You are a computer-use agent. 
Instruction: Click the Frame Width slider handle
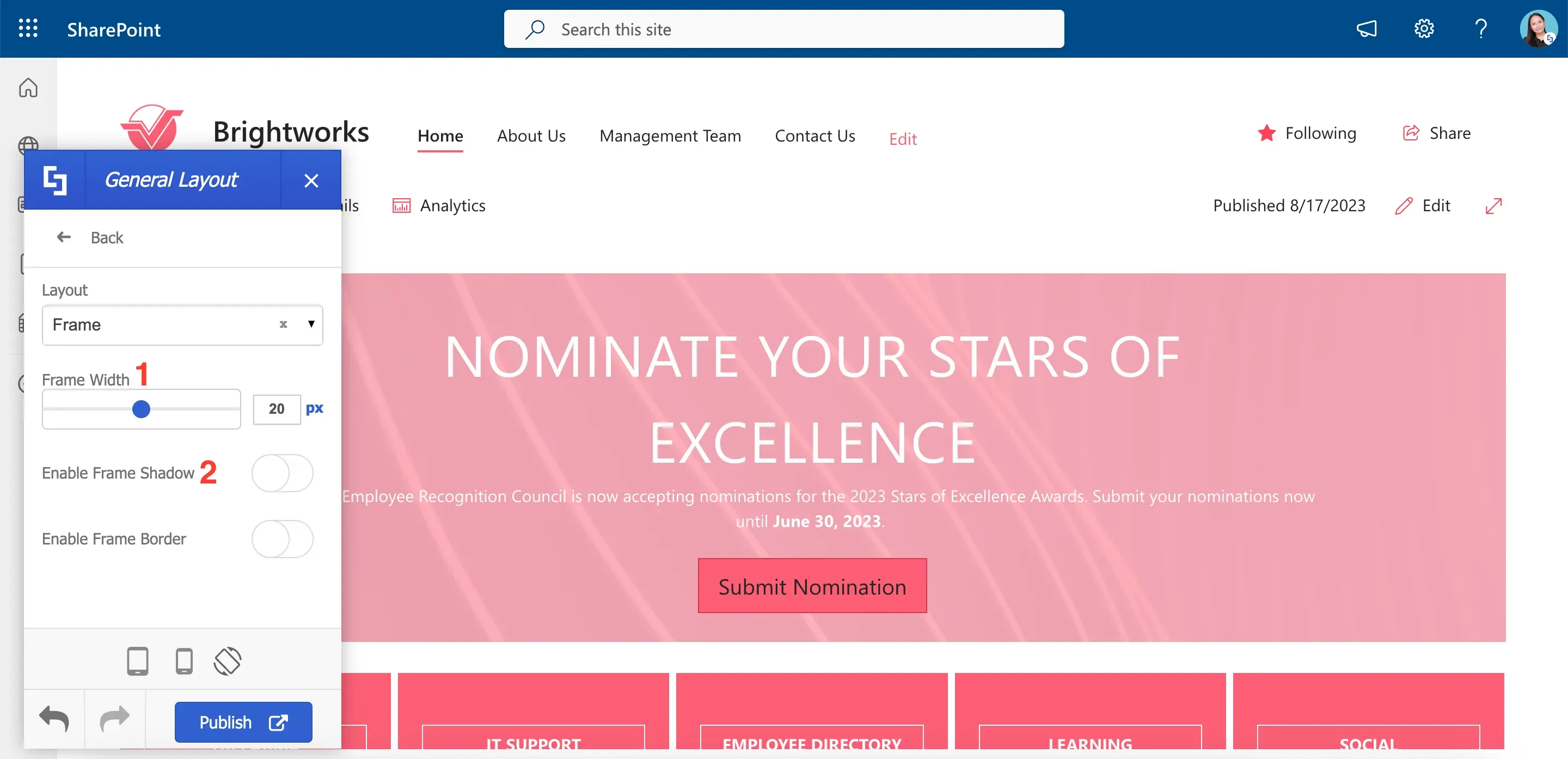click(x=141, y=409)
